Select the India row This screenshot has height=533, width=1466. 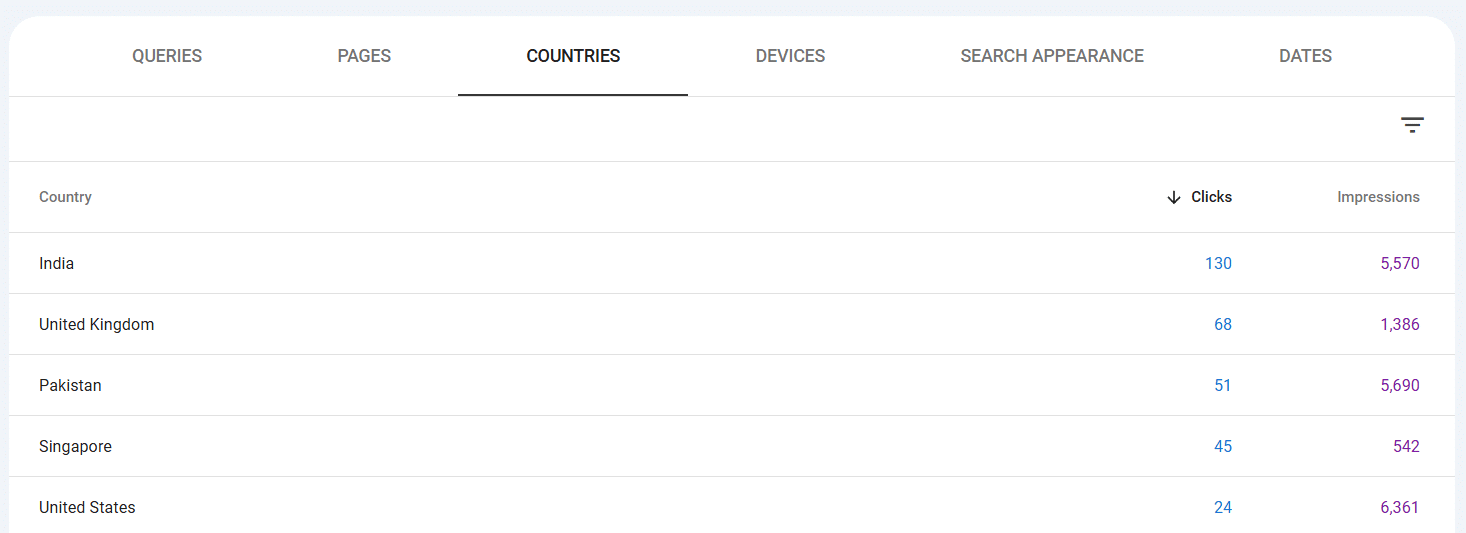pos(732,264)
